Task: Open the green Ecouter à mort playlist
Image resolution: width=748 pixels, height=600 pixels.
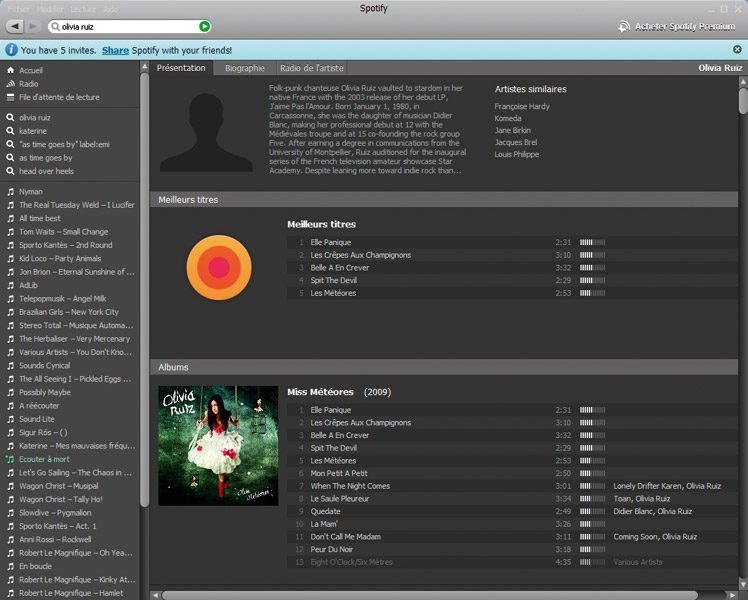Action: [x=44, y=459]
